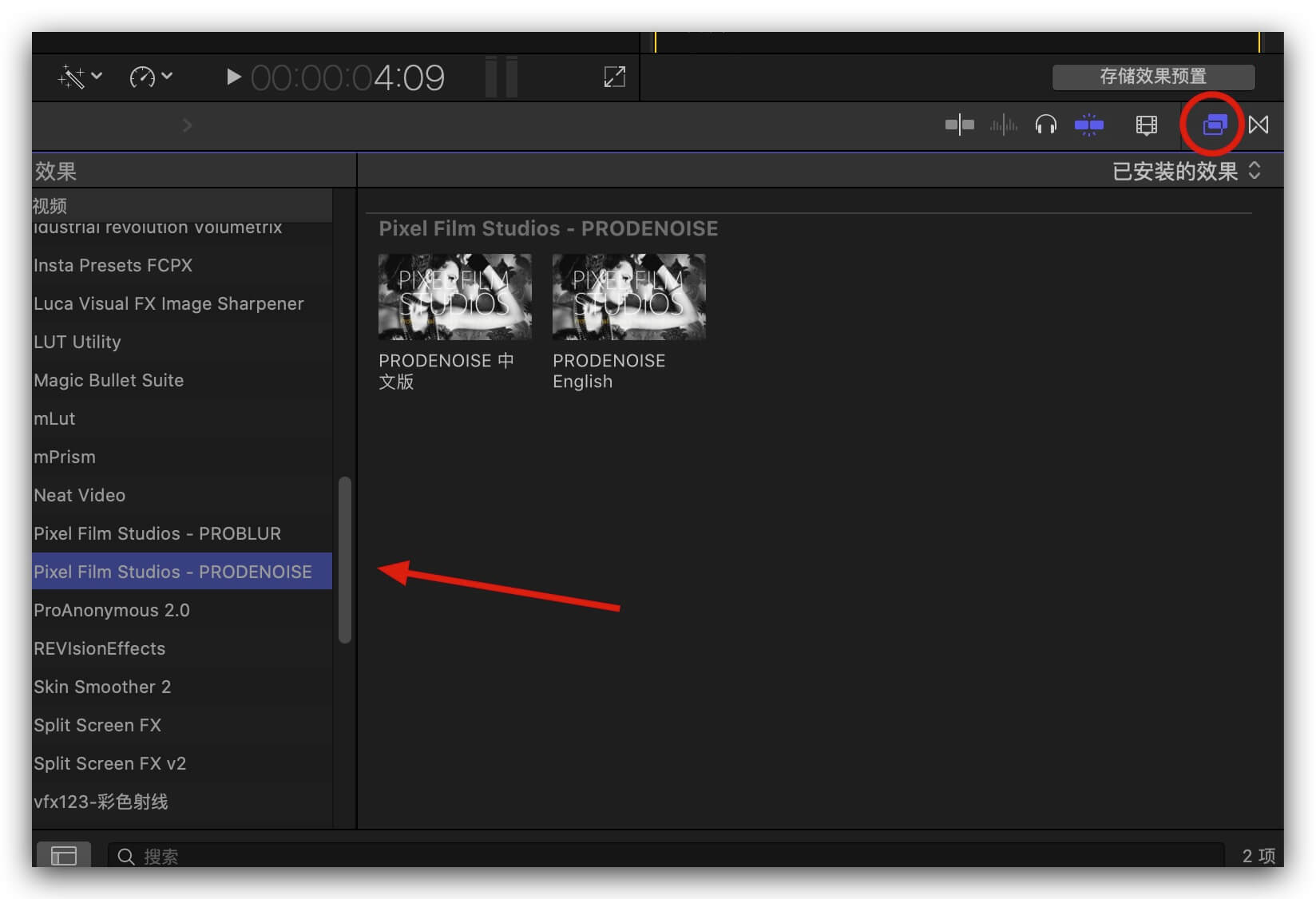Toggle audio skimming waveform icon
This screenshot has height=899, width=1316.
(x=1003, y=125)
